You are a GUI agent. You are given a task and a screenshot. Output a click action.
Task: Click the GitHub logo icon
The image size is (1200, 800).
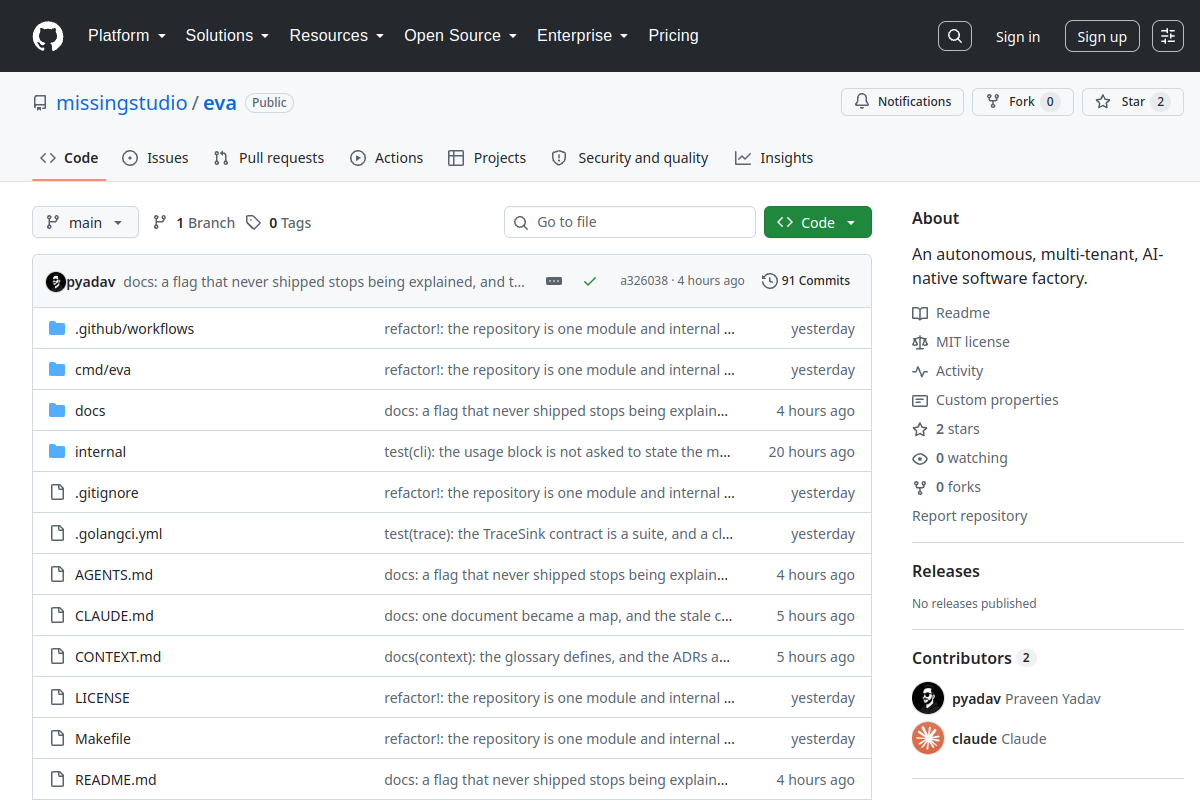48,36
